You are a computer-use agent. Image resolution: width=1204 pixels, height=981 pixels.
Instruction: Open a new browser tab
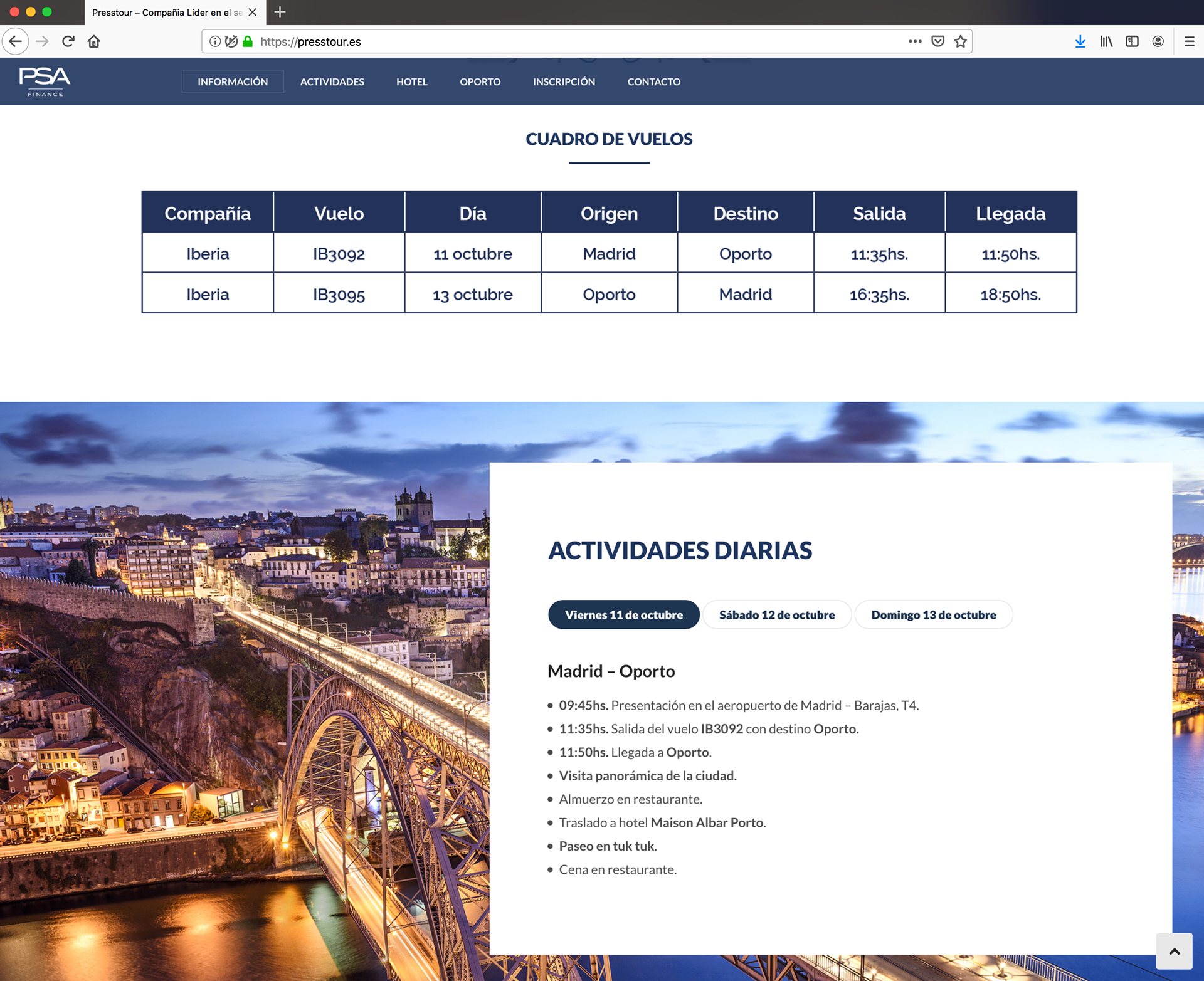[x=280, y=12]
